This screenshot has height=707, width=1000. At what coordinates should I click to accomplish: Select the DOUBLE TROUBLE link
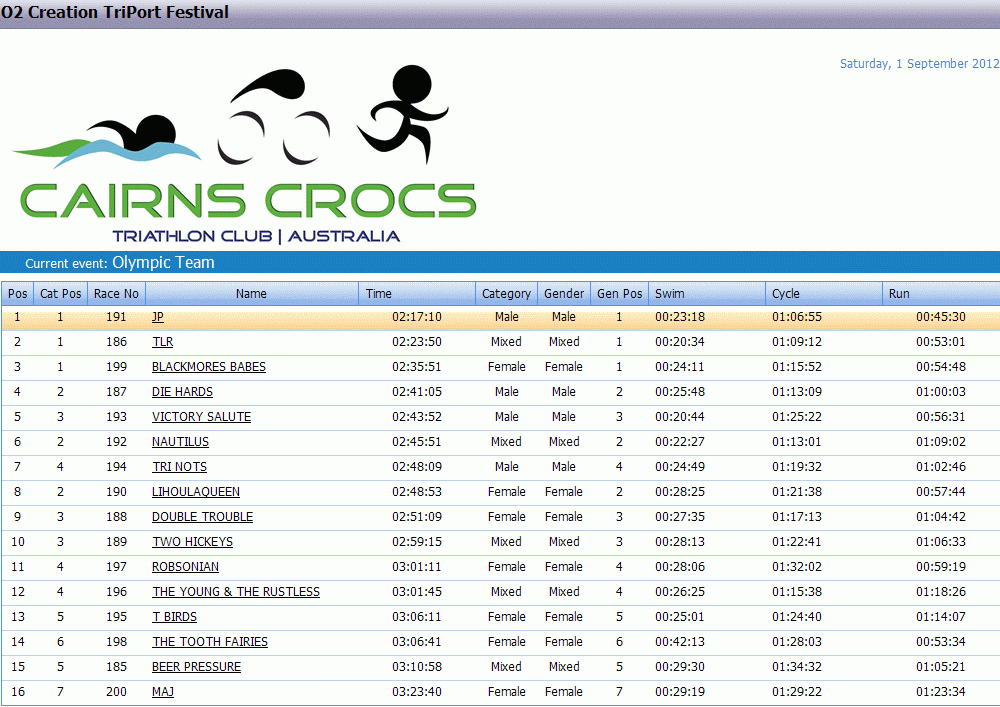click(x=202, y=516)
